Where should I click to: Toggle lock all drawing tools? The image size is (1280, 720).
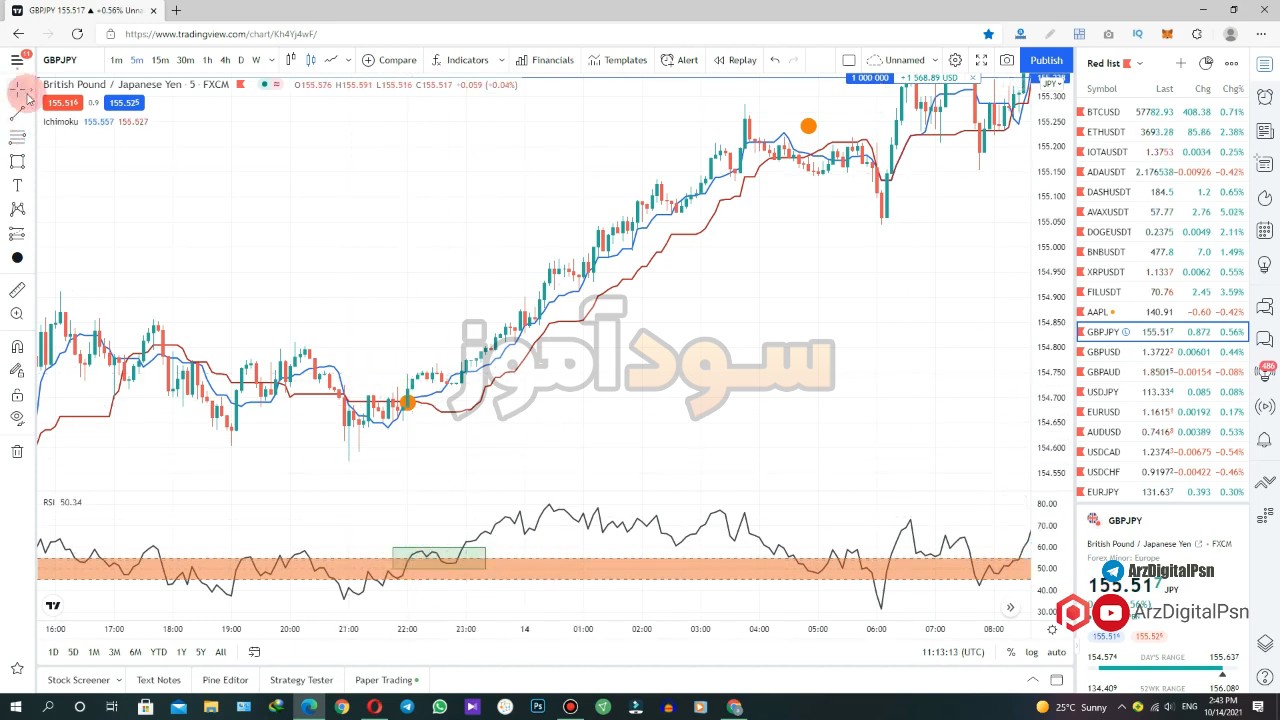(x=17, y=395)
